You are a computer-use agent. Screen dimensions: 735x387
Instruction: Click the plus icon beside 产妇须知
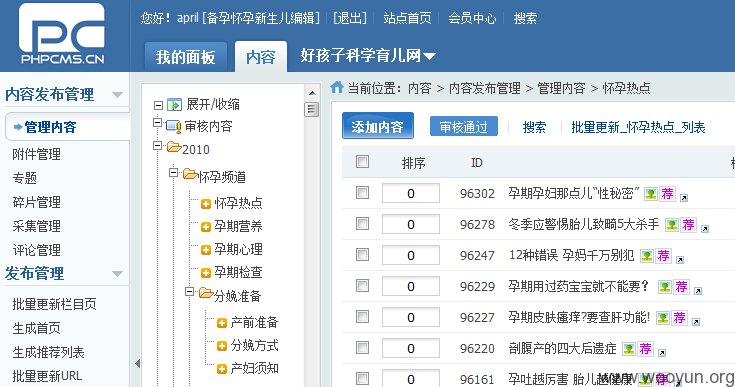[222, 369]
